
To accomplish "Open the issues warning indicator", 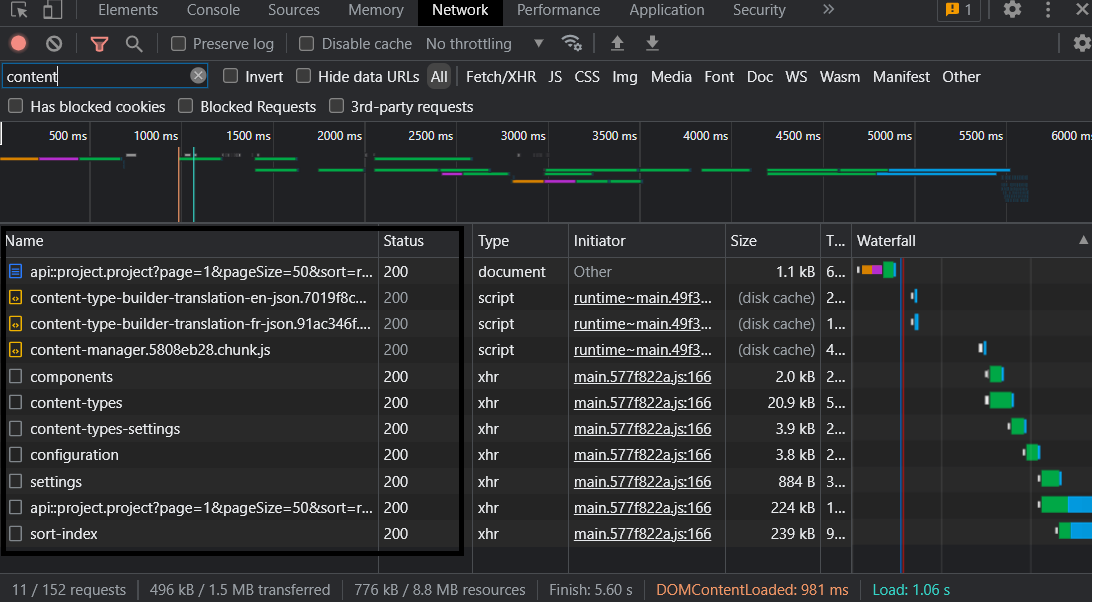I will (x=958, y=10).
